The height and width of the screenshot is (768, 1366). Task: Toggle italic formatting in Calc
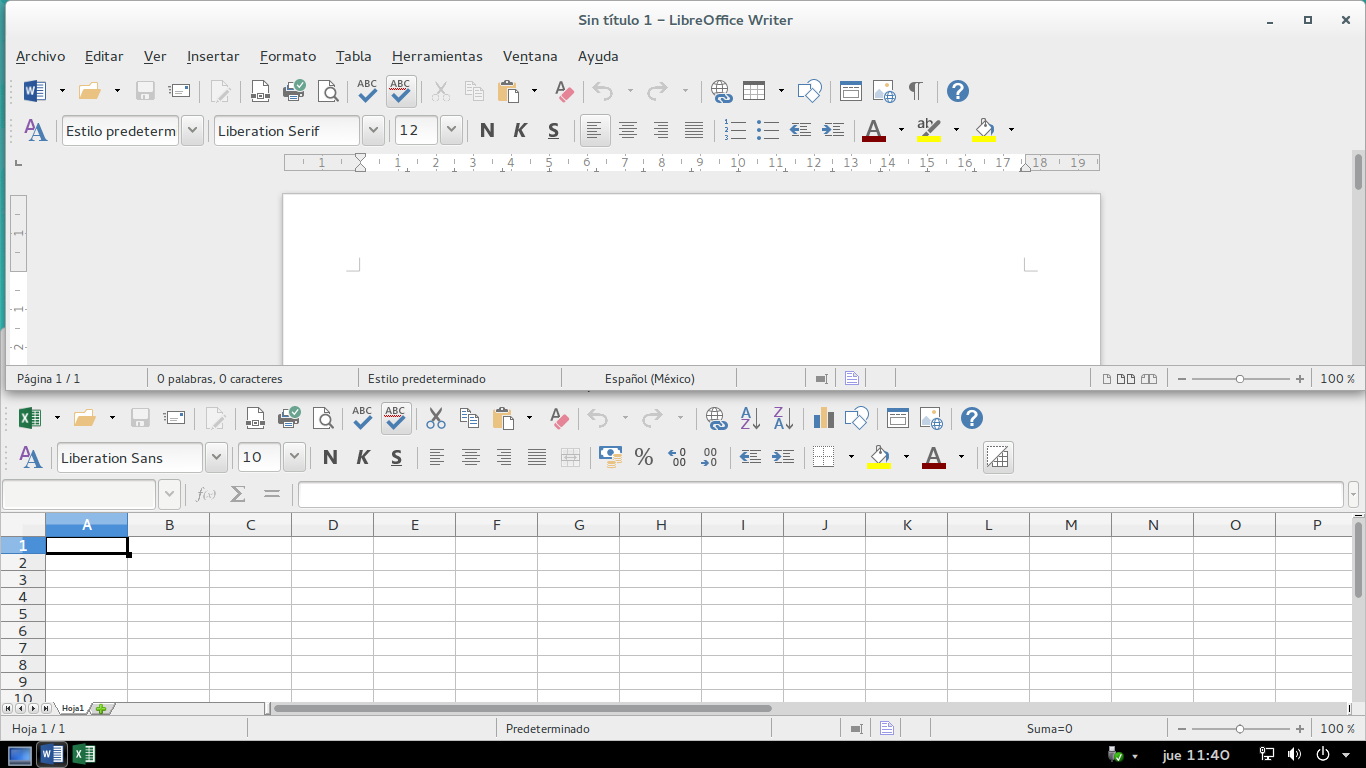point(362,457)
